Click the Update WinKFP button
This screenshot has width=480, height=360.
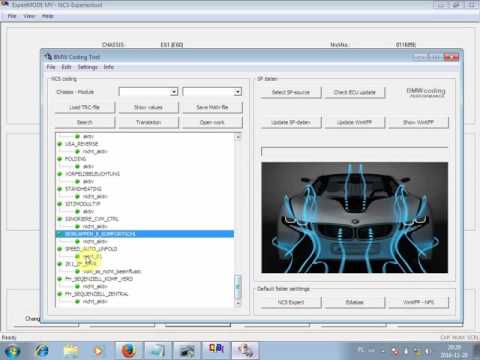[355, 122]
